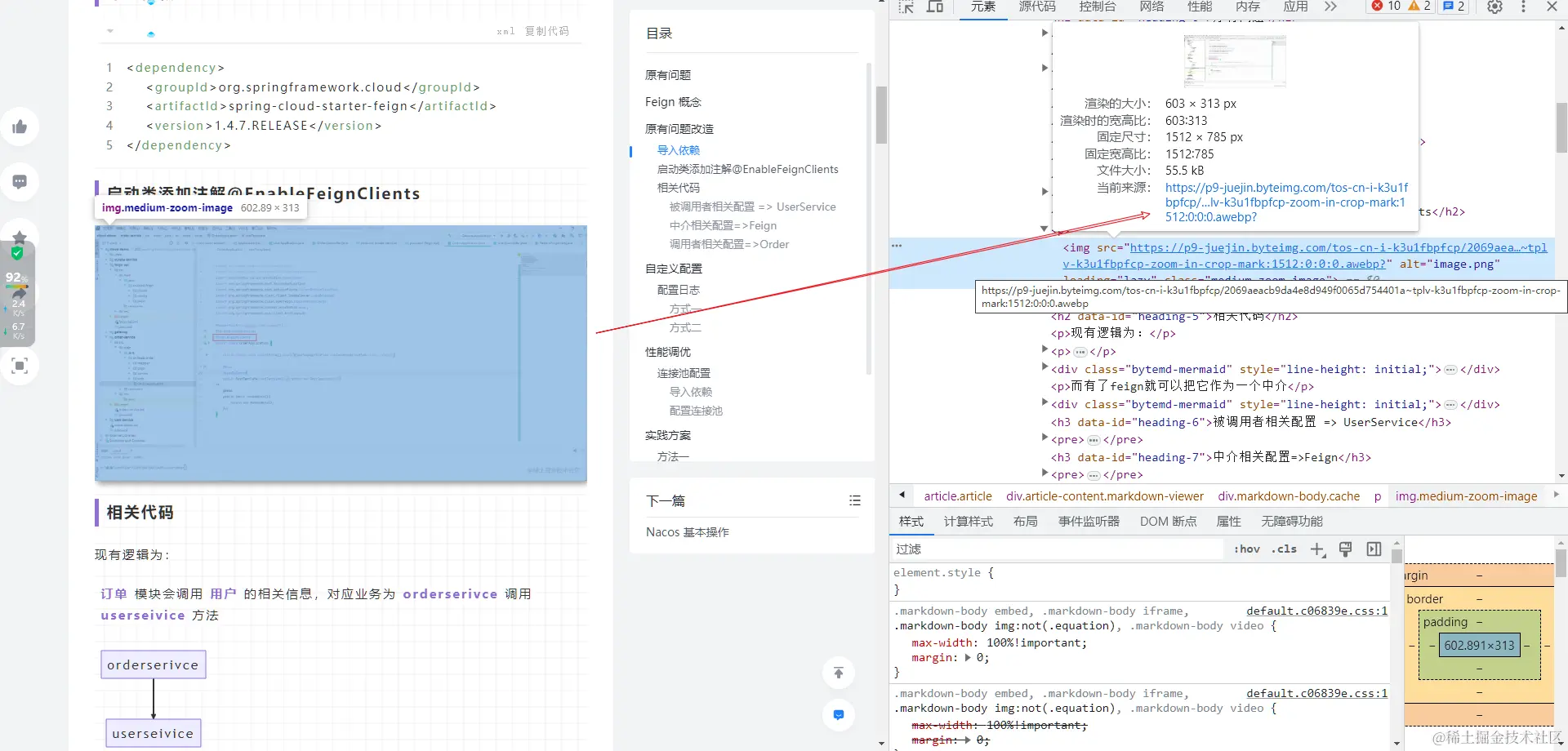Click the scroll-to-top arrow button
The height and width of the screenshot is (751, 1568).
pyautogui.click(x=839, y=673)
